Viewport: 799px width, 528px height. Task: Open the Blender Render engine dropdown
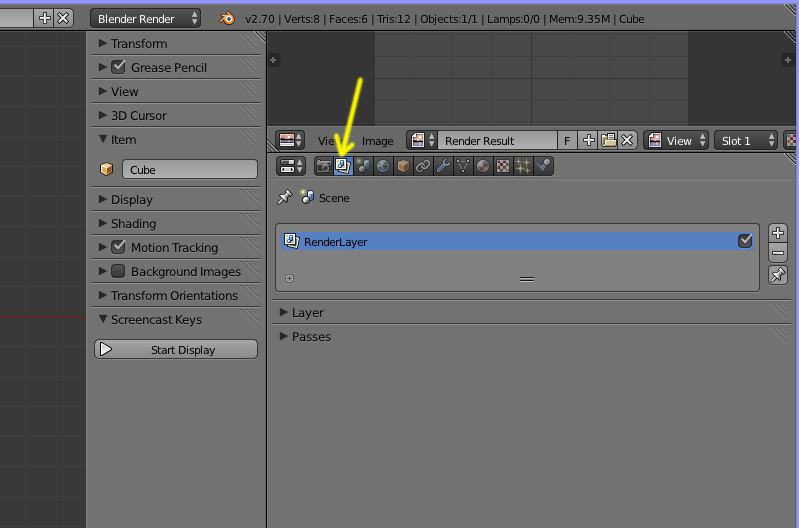146,18
